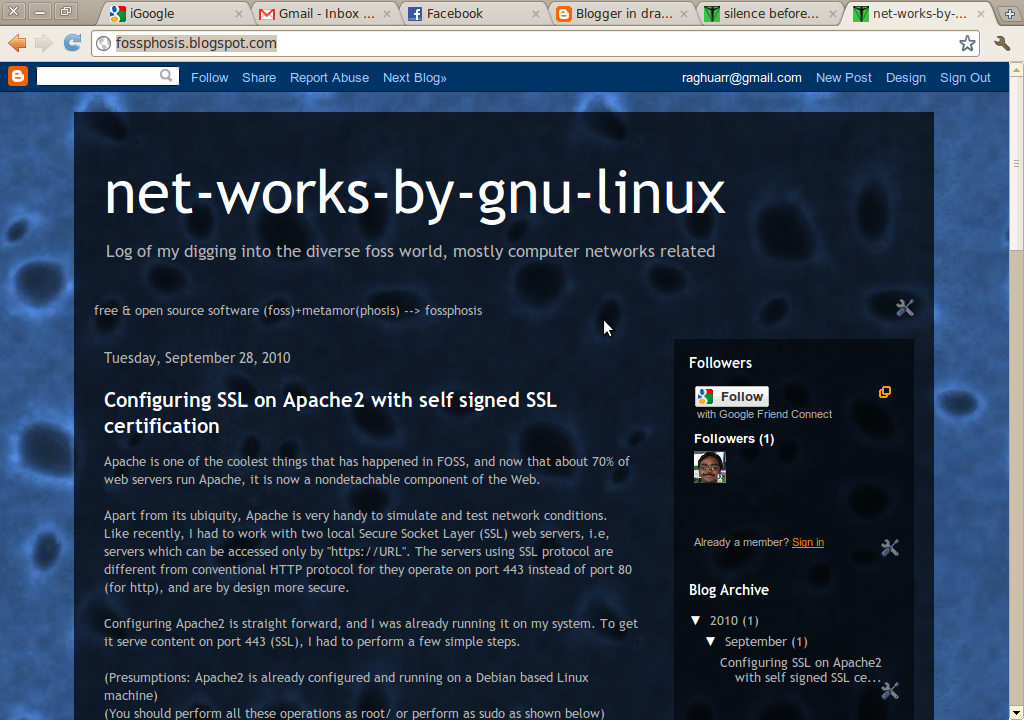This screenshot has width=1024, height=720.
Task: Click the orange Blogger logo icon
Action: tap(18, 76)
